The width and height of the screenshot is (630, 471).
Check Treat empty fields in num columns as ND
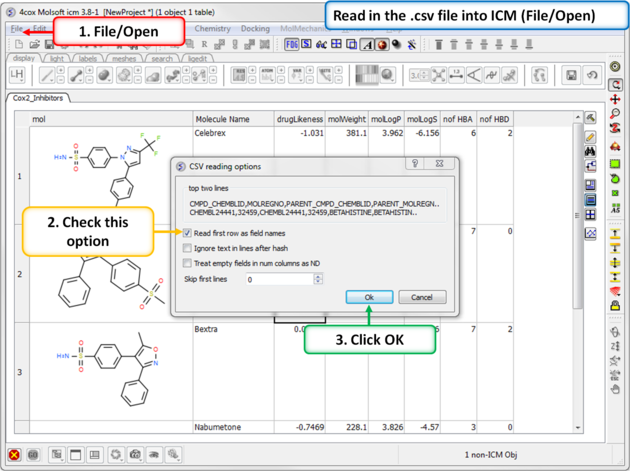click(187, 263)
